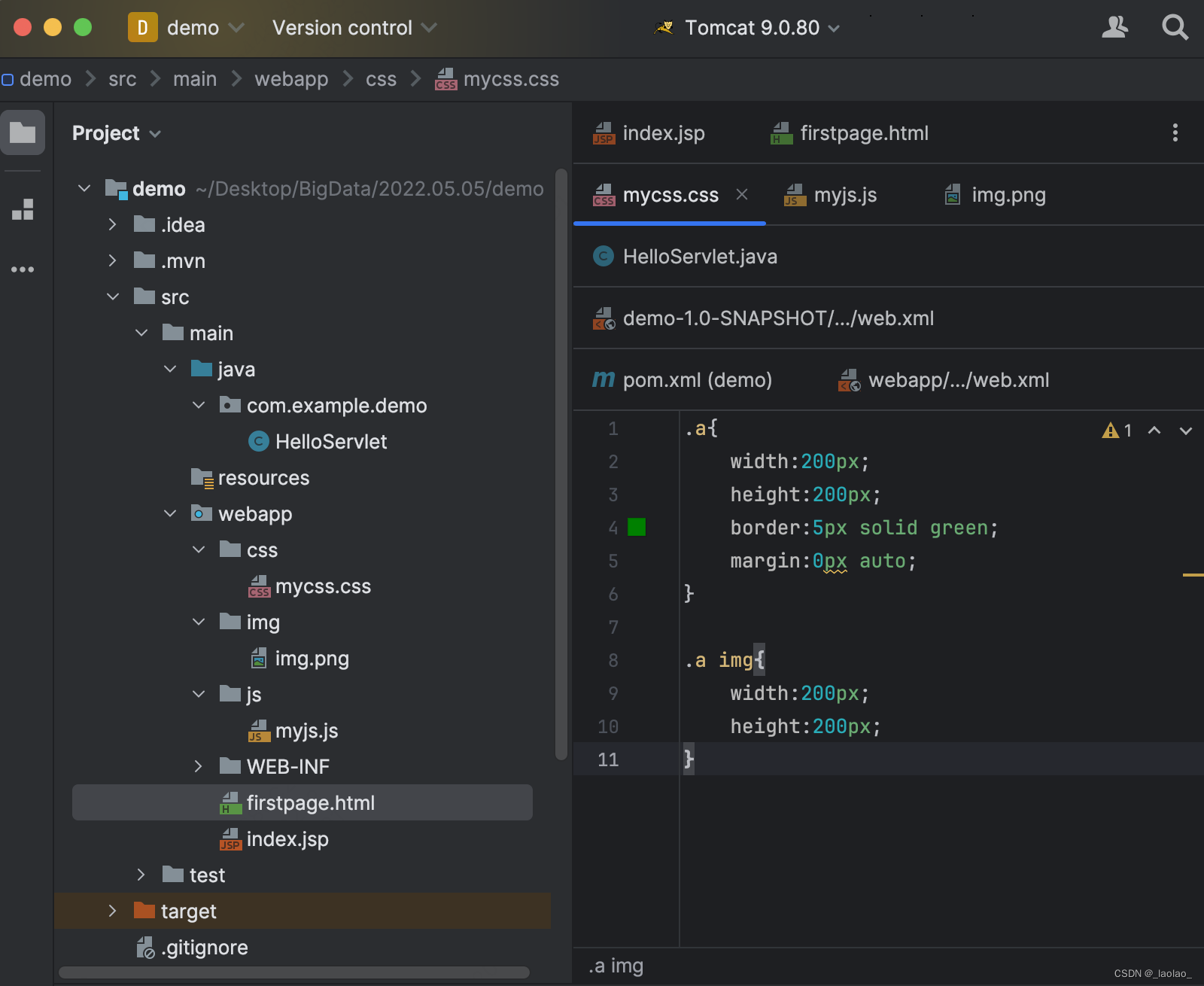Collapse the js folder
Screen dimensions: 1204x986
[x=198, y=694]
